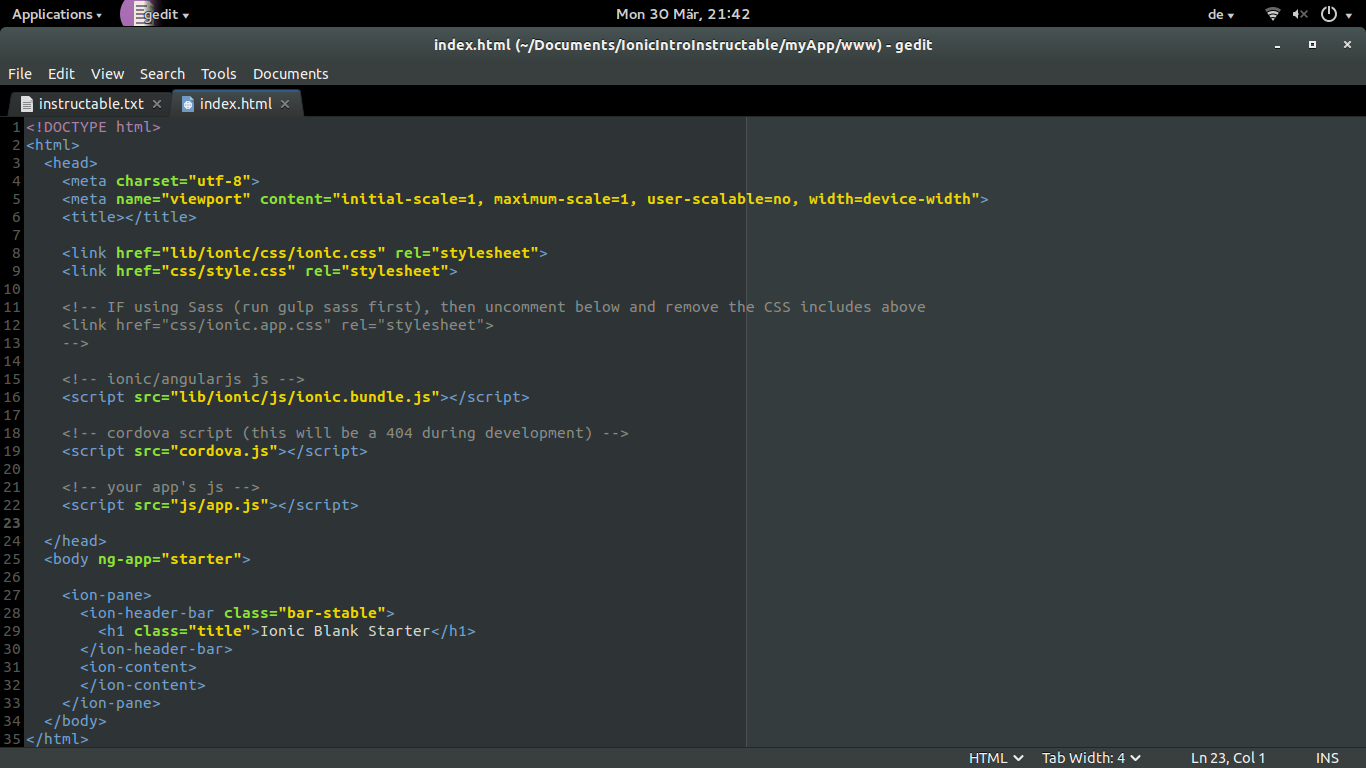Click the closing html tag
This screenshot has width=1366, height=768.
tap(57, 739)
